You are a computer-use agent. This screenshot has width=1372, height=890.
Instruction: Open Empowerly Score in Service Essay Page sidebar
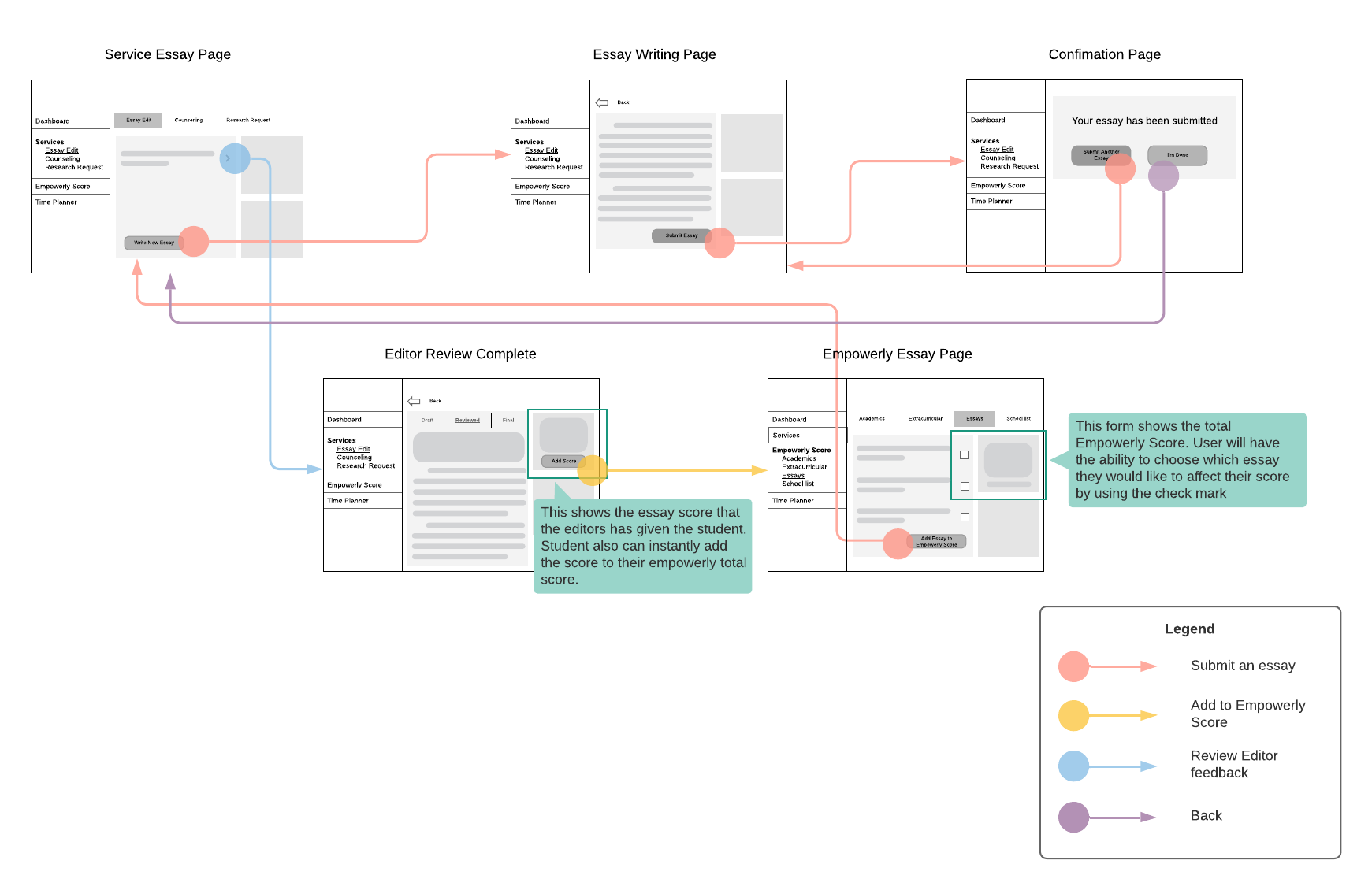(x=63, y=187)
